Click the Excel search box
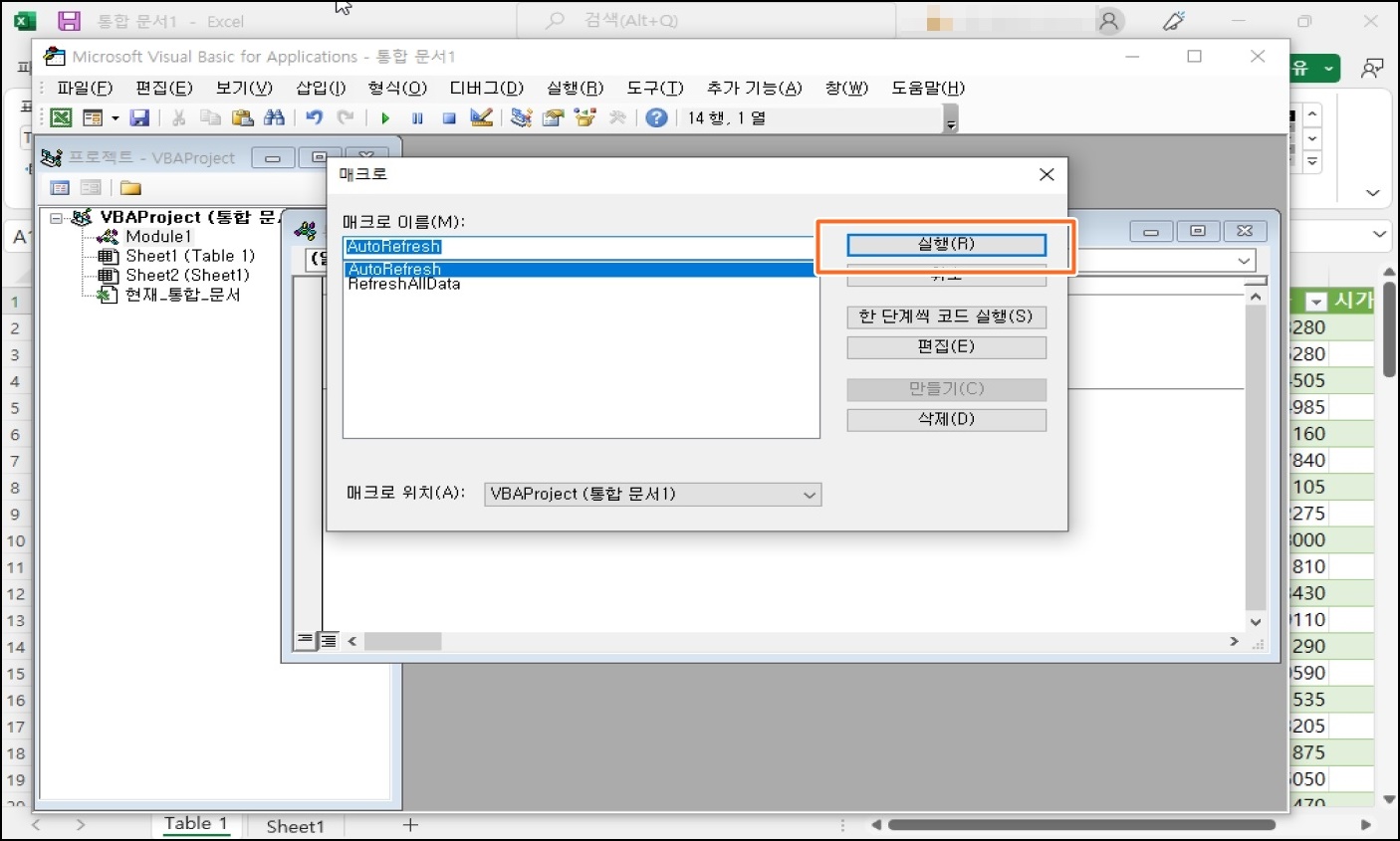Screen dimensions: 1400x841 tap(707, 21)
